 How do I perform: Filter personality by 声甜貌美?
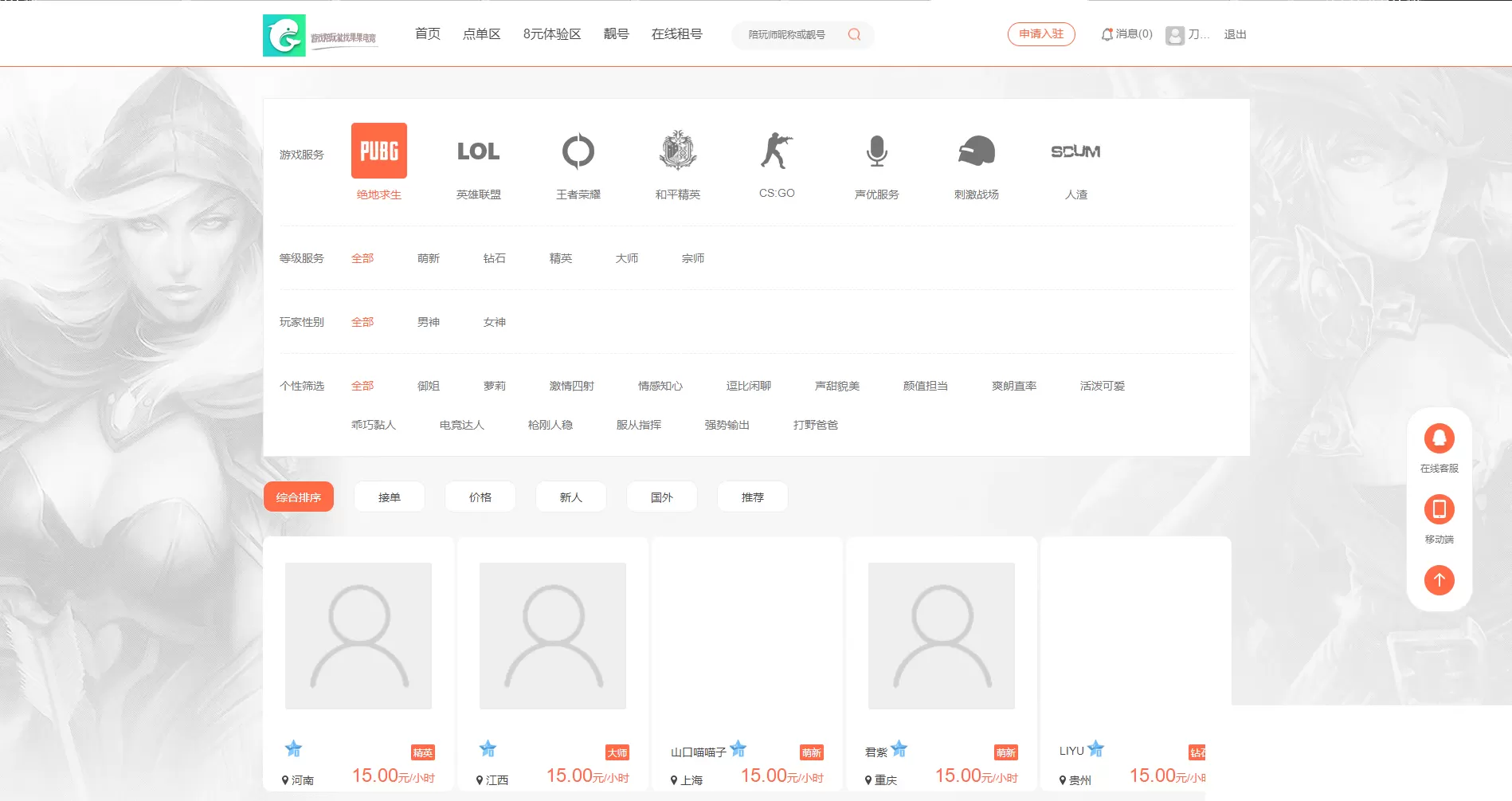coord(837,386)
